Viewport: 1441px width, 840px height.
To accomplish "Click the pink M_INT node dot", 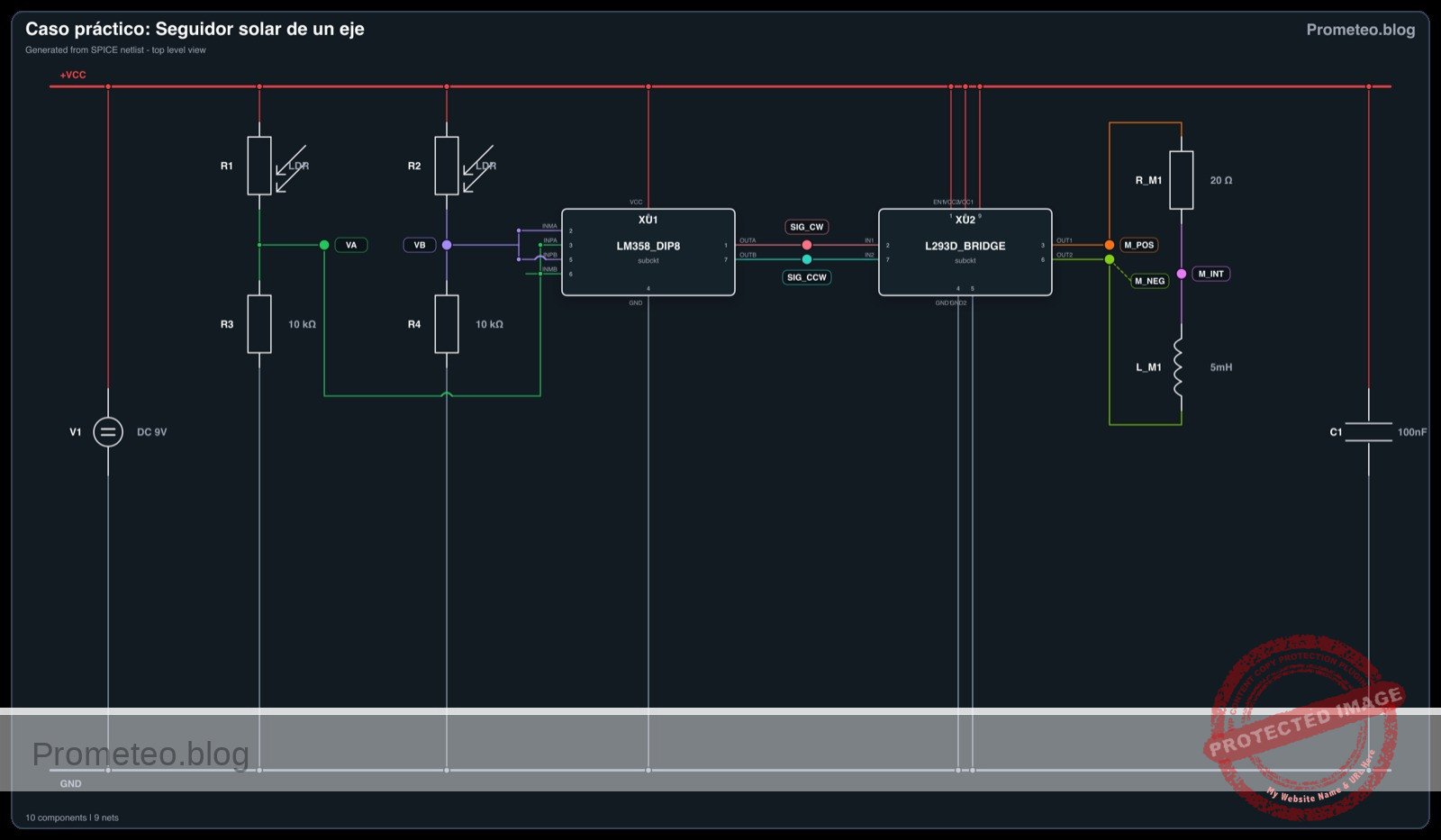I will coord(1182,274).
